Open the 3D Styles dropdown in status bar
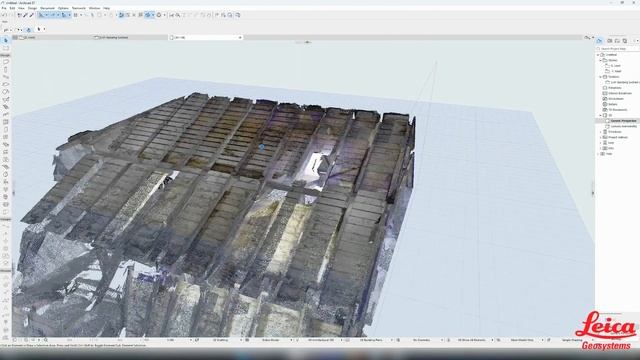 [571, 340]
